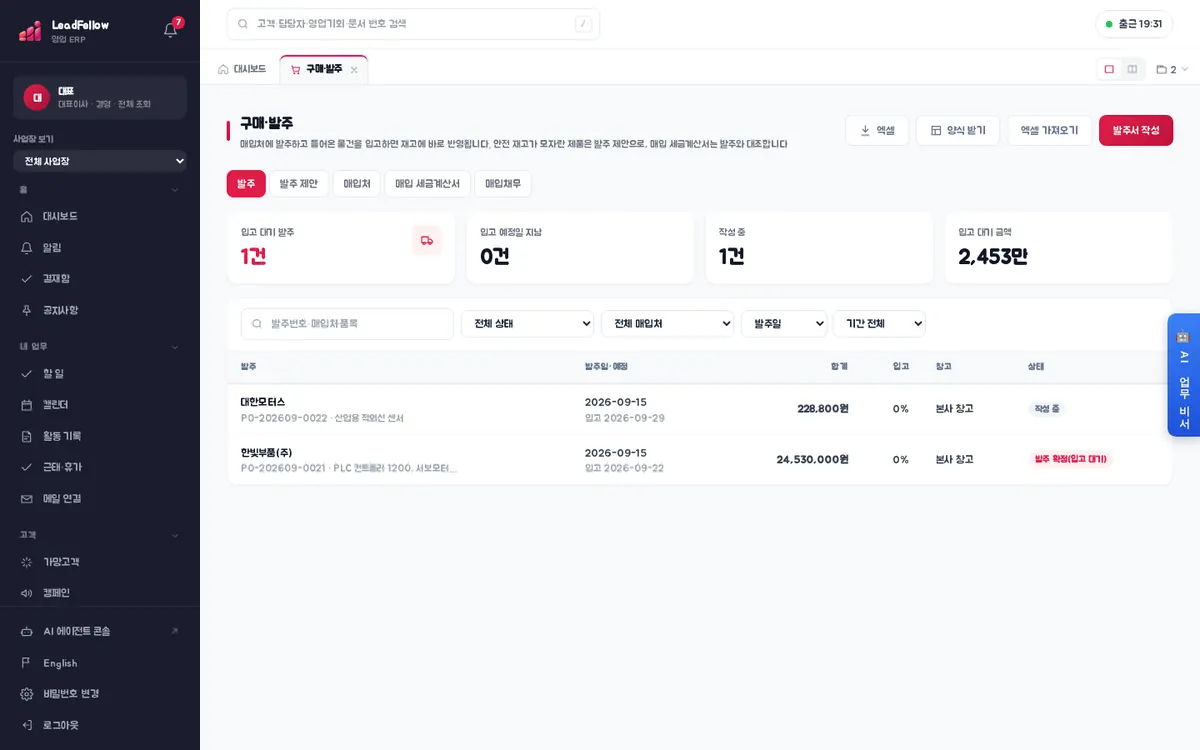Screen dimensions: 1200x750
Task: Select the 발주 제안 sub-tab
Action: pyautogui.click(x=298, y=184)
